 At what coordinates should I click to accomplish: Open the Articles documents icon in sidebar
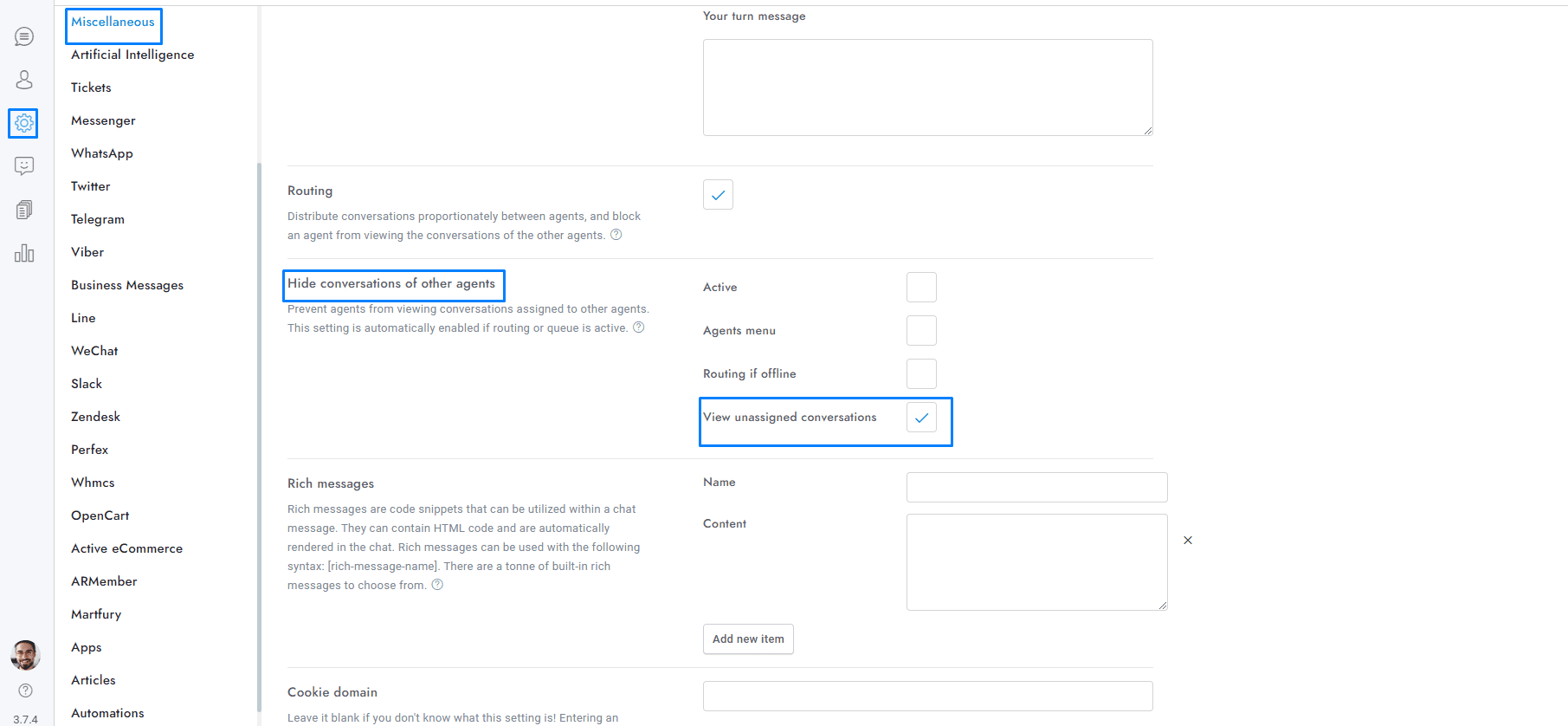(x=24, y=210)
